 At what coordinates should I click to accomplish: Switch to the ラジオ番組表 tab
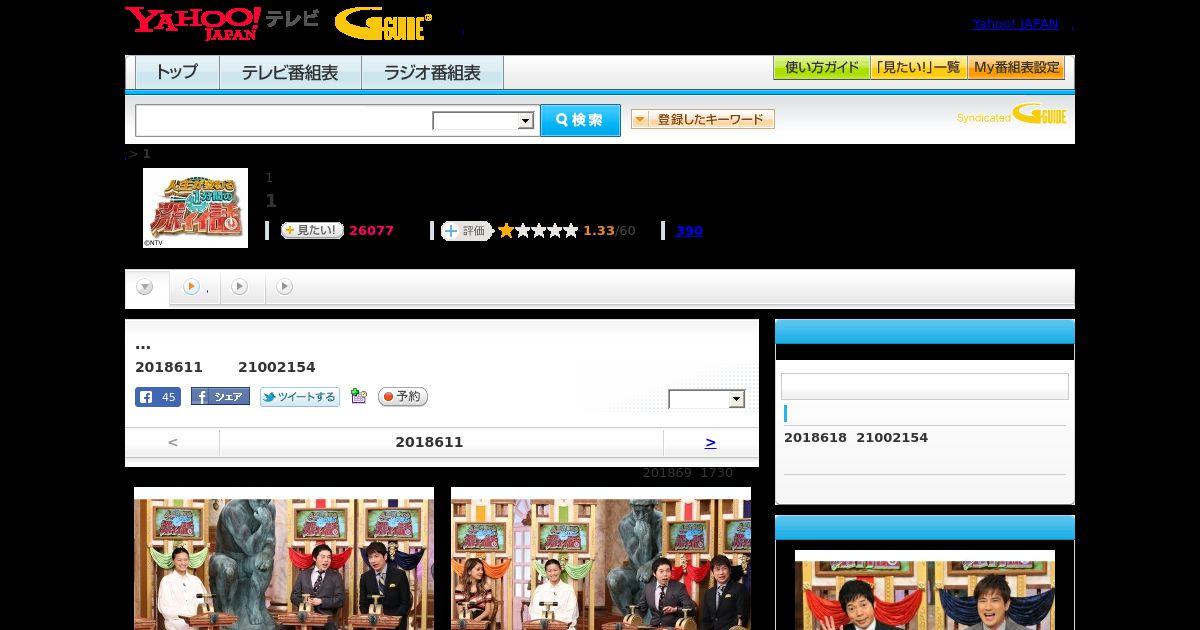(432, 72)
